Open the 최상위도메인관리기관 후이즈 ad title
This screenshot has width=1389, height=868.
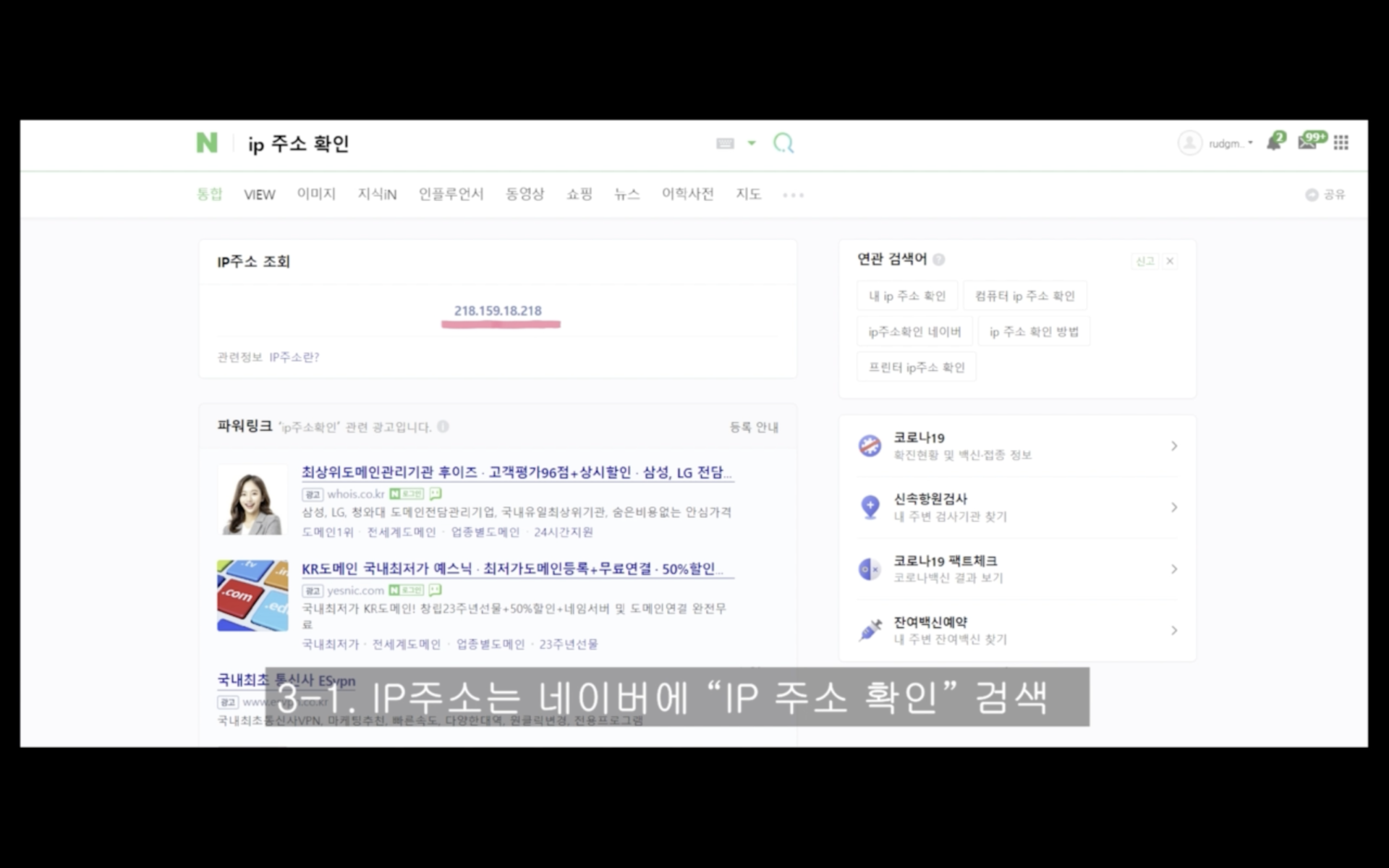517,472
